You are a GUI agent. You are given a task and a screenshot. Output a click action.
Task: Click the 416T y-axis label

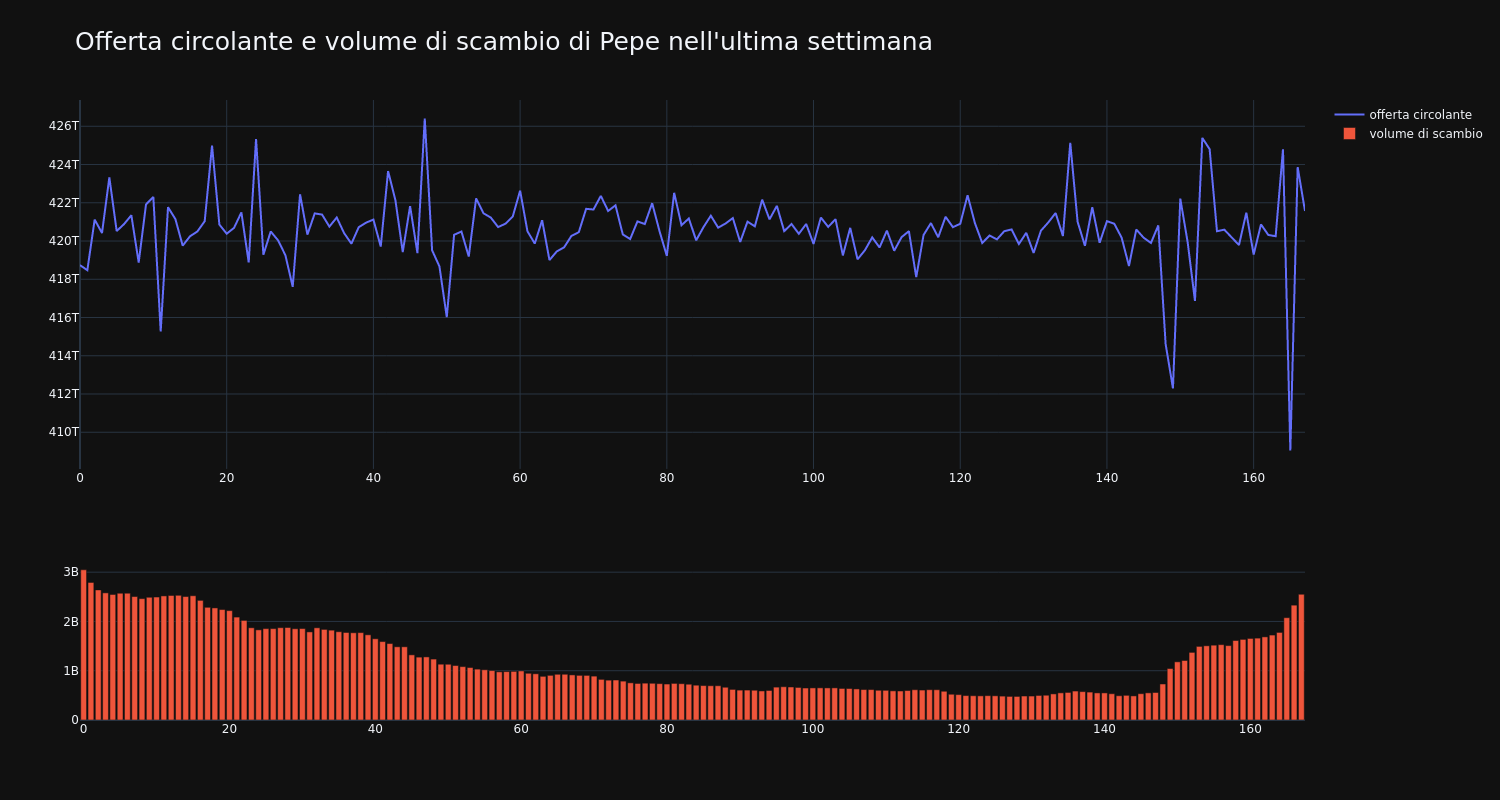click(x=63, y=317)
